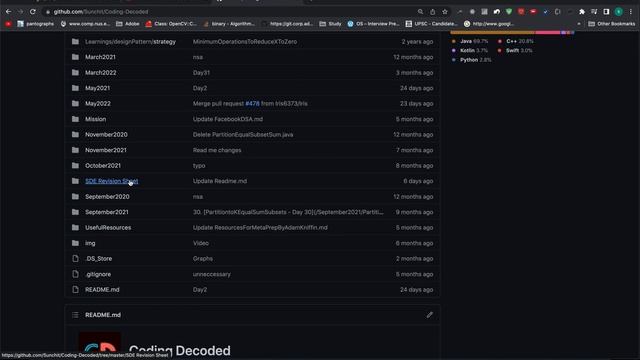Click the share page icon in address bar
Image resolution: width=640 pixels, height=360 pixels.
(x=433, y=12)
